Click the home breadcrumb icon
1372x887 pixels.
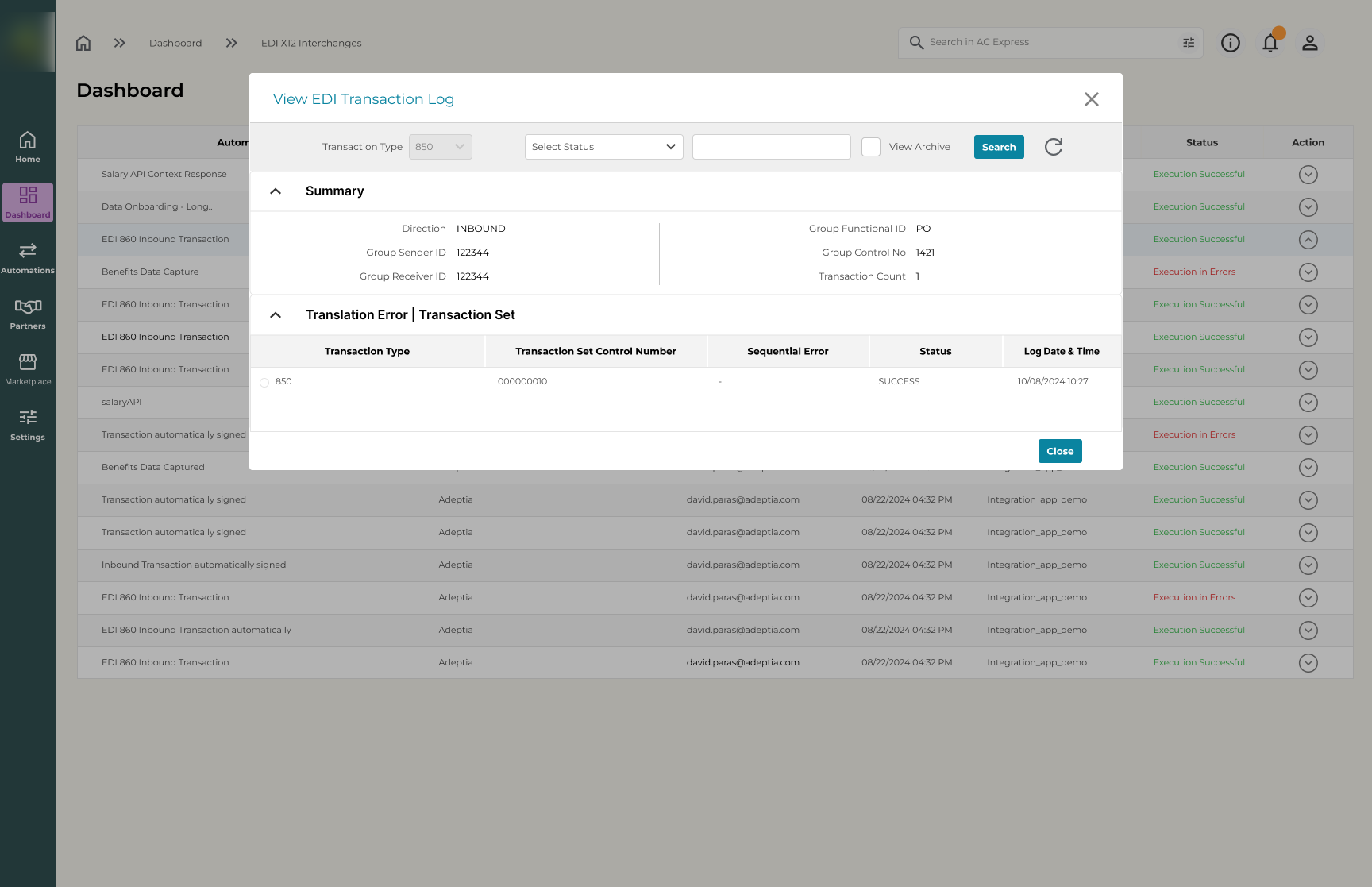tap(83, 43)
